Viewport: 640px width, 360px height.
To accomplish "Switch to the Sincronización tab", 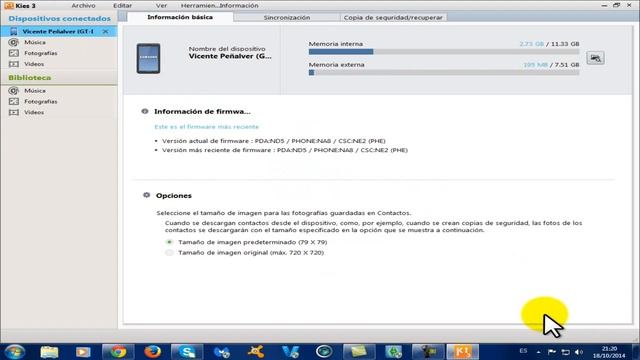I will (x=287, y=18).
